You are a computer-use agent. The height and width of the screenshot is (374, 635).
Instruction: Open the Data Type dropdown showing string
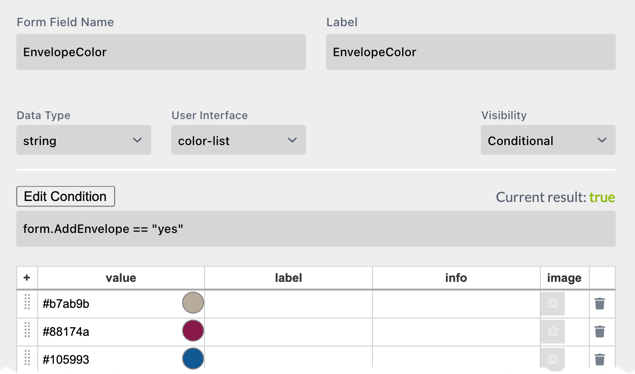tap(83, 140)
